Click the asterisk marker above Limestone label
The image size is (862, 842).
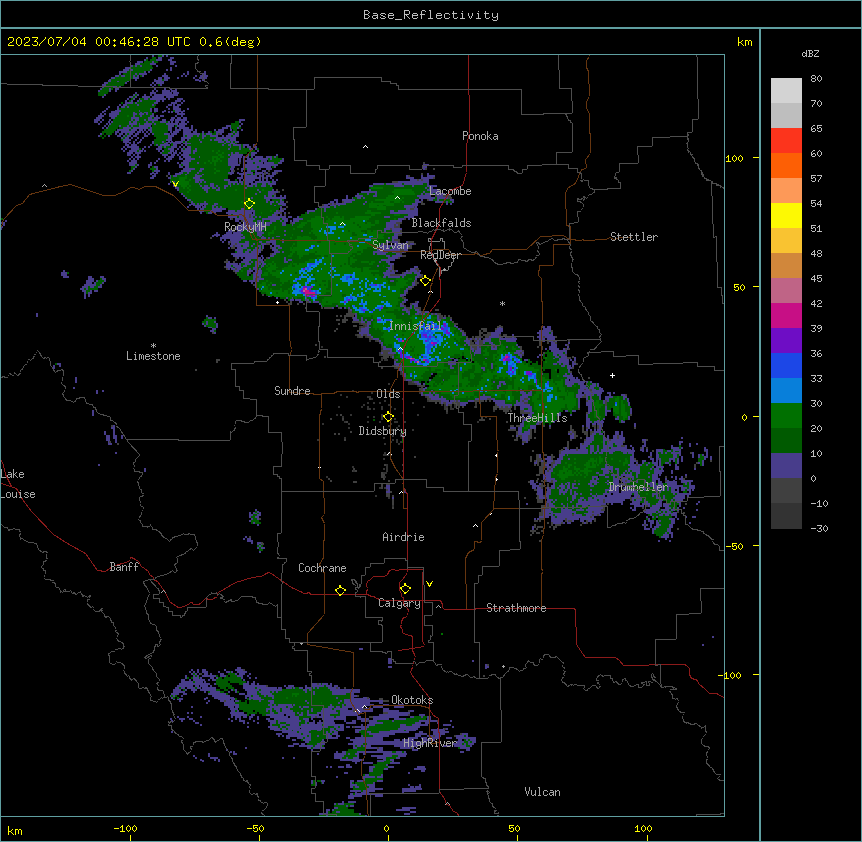pos(153,346)
